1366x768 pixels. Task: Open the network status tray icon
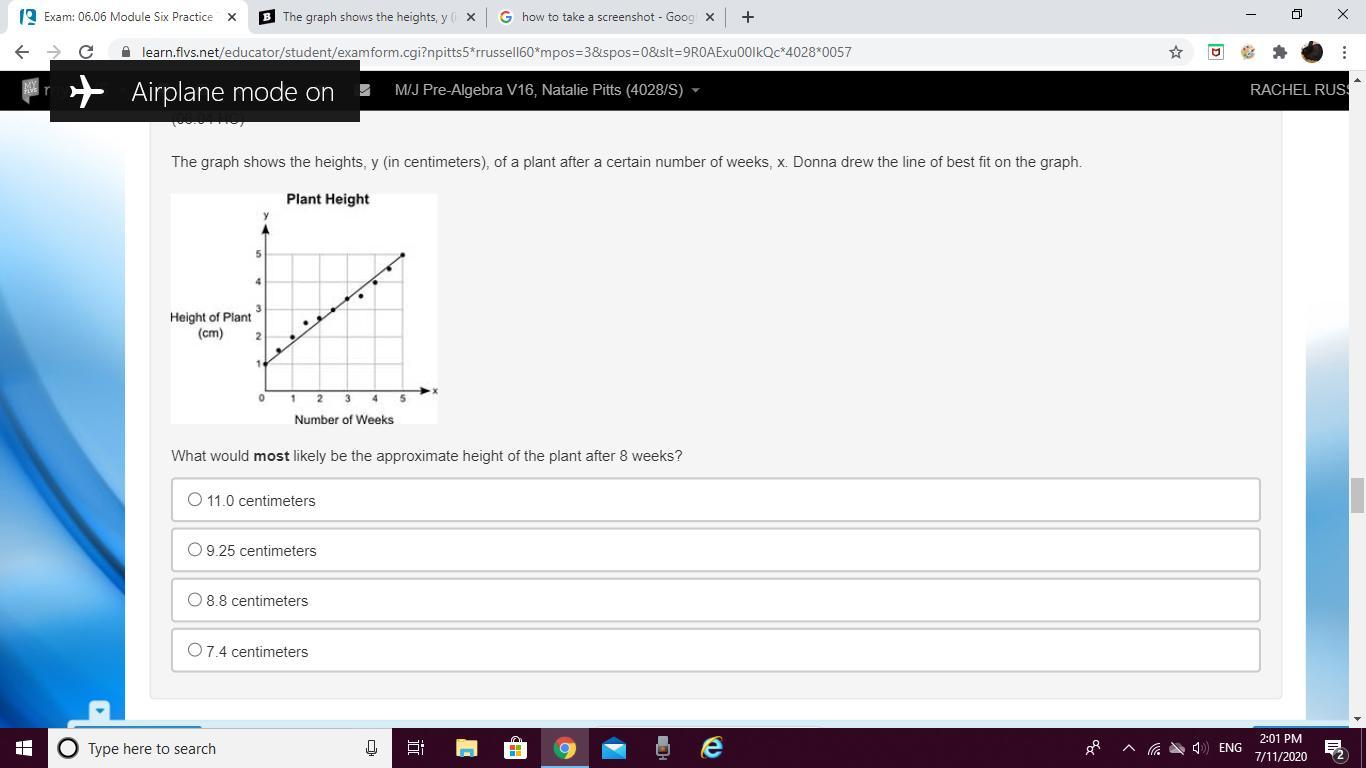[1154, 748]
